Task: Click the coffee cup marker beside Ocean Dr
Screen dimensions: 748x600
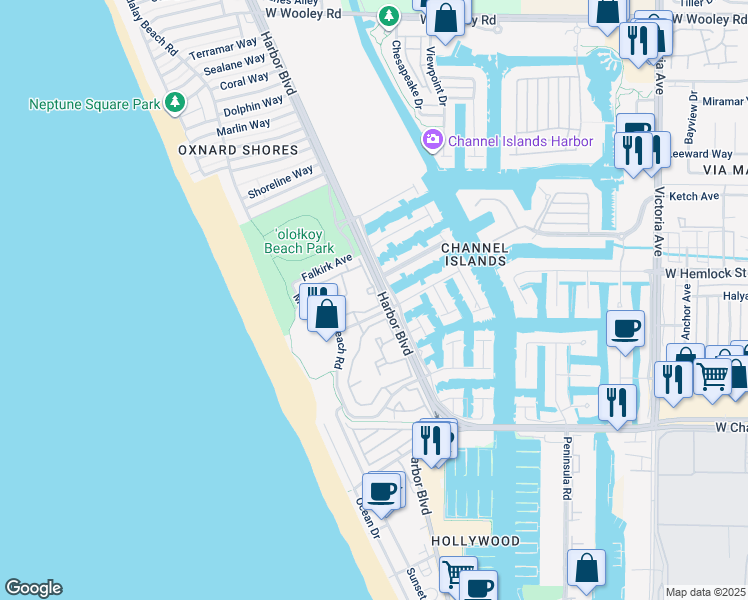Action: point(381,491)
